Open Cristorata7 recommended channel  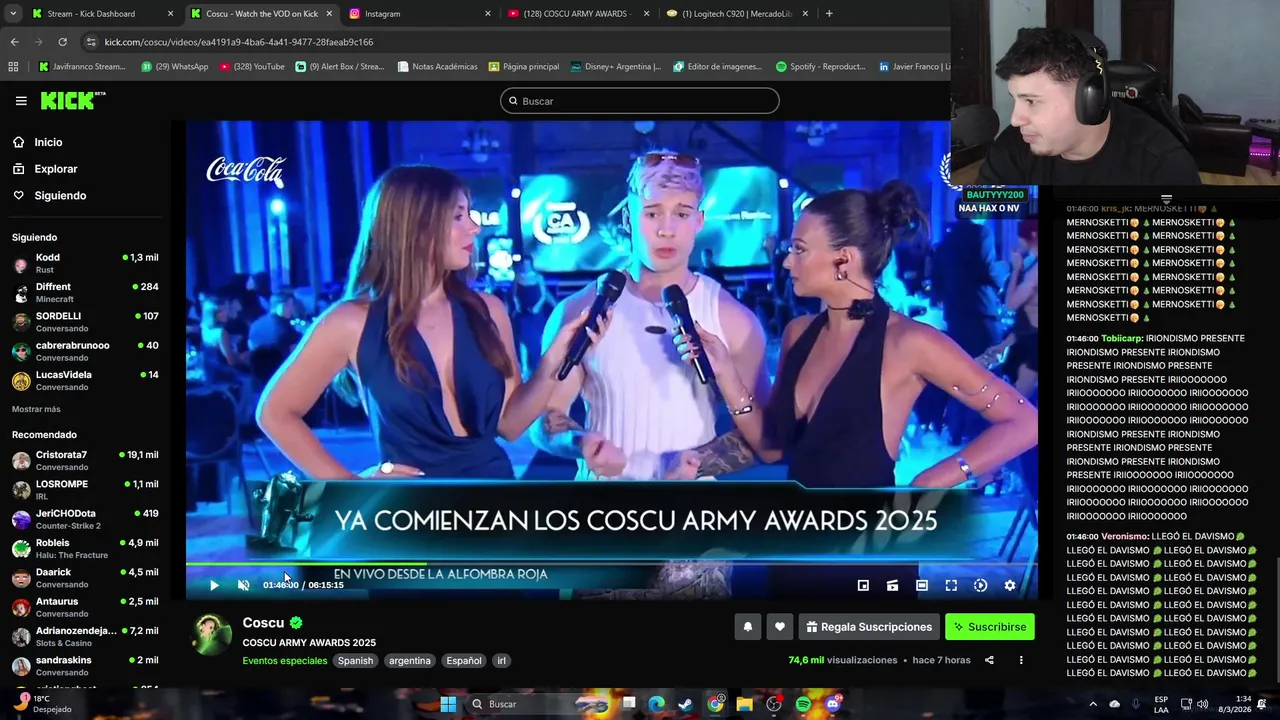[85, 461]
